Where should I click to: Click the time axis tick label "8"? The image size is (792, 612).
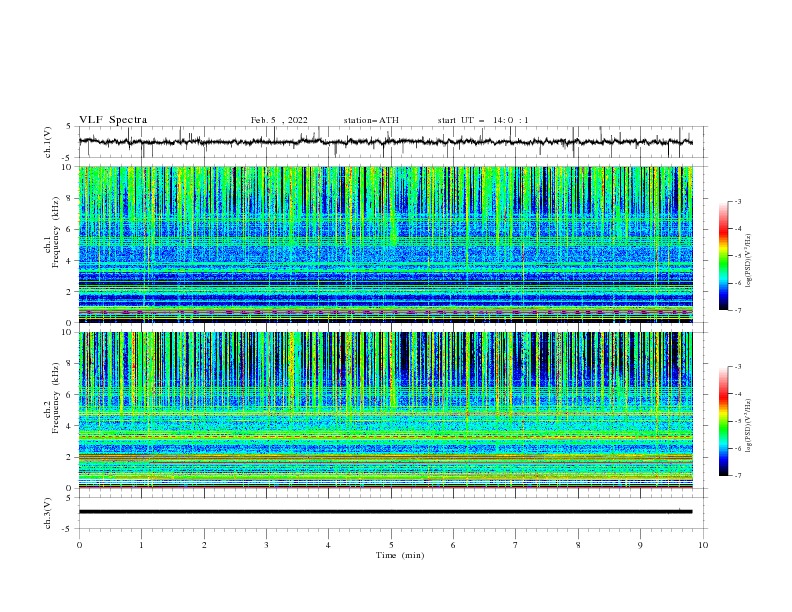[578, 545]
